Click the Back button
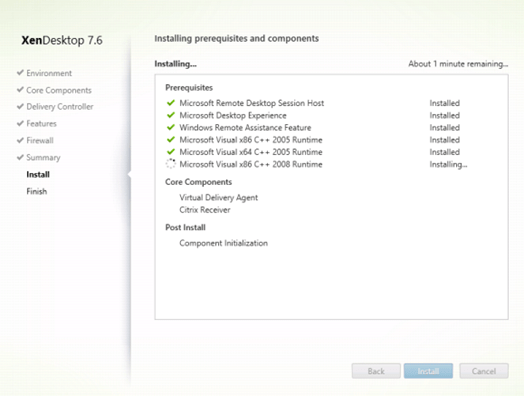This screenshot has height=396, width=524. 376,371
